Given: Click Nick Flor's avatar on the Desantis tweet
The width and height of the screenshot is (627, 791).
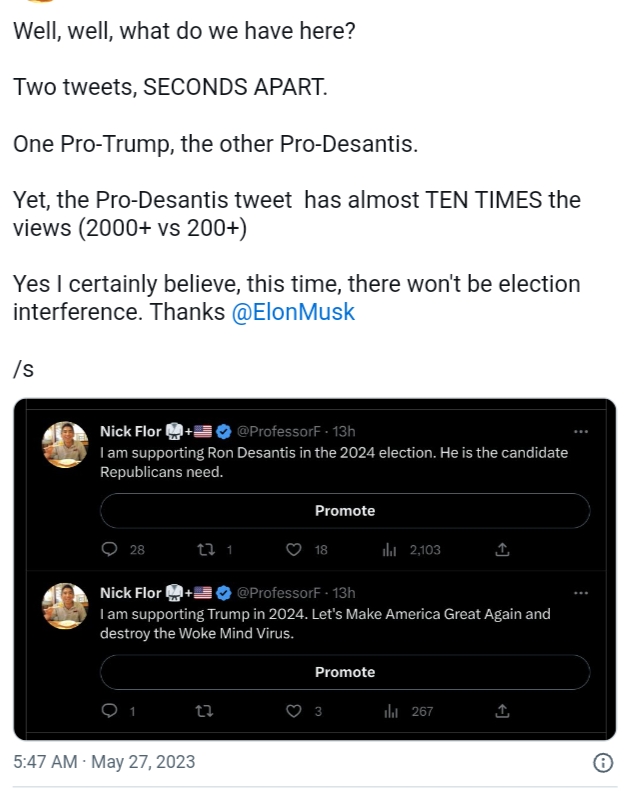Looking at the screenshot, I should 65,445.
